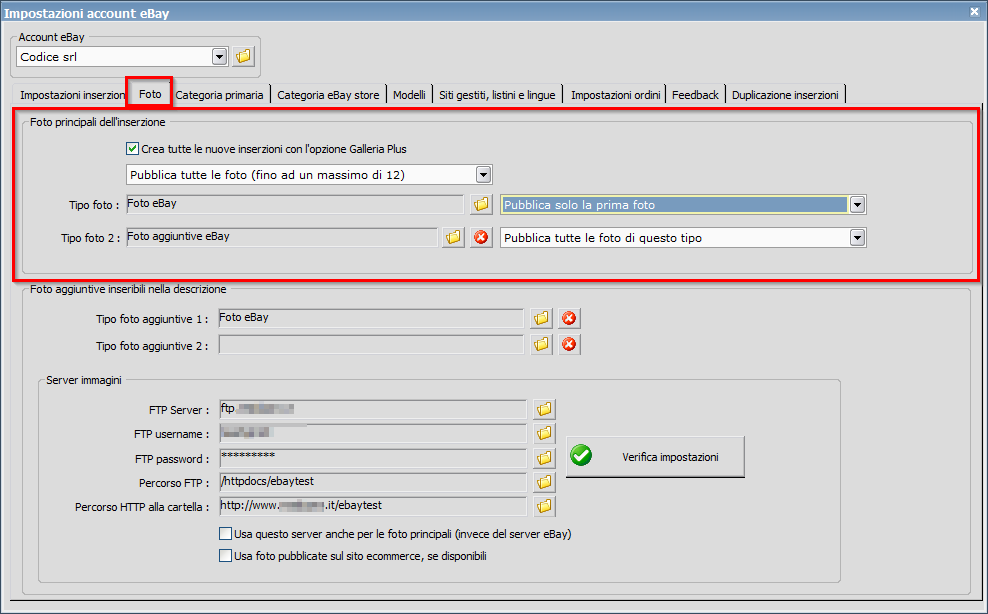The height and width of the screenshot is (614, 988).
Task: Go to Categoria eBay store tab
Action: point(328,95)
